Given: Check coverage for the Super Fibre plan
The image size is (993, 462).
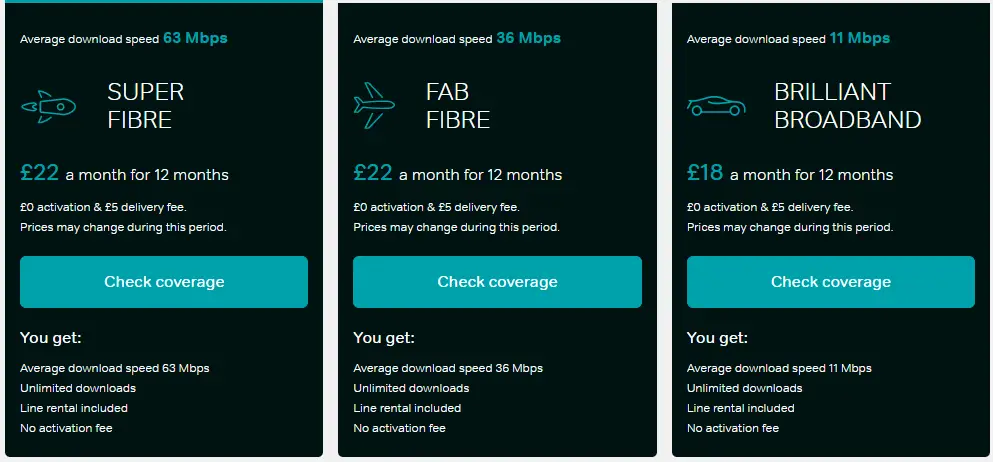Looking at the screenshot, I should (x=164, y=282).
